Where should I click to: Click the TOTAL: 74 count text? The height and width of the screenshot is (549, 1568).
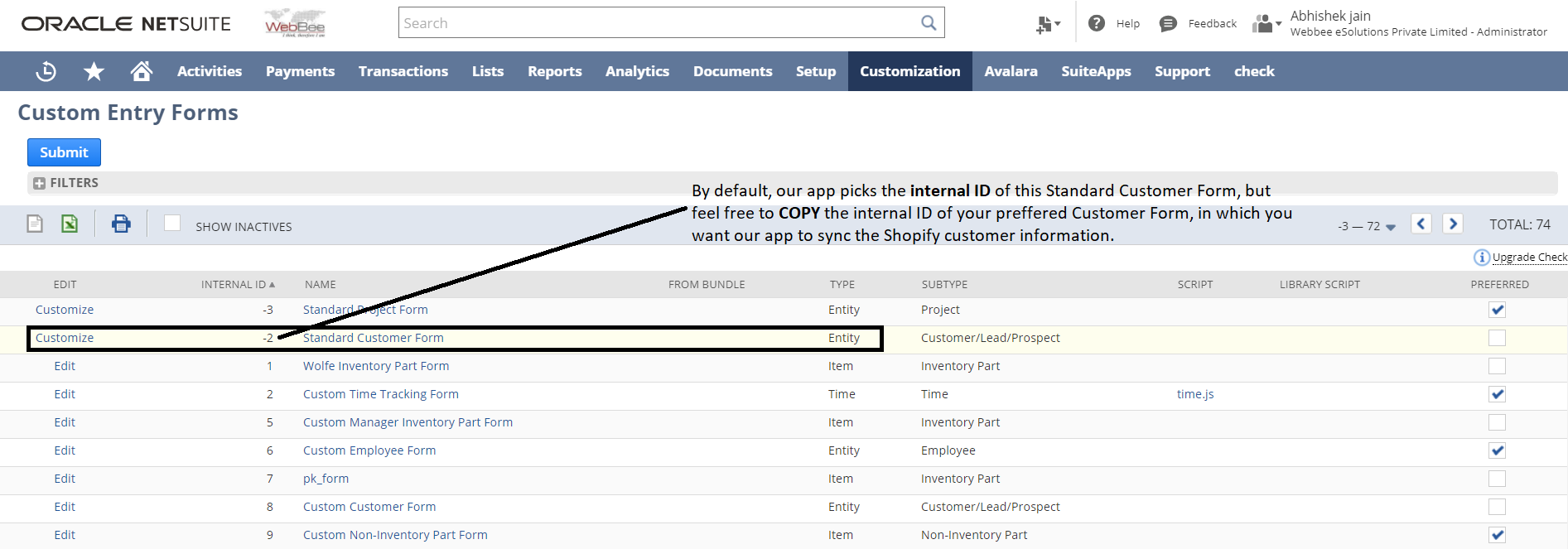click(x=1520, y=224)
